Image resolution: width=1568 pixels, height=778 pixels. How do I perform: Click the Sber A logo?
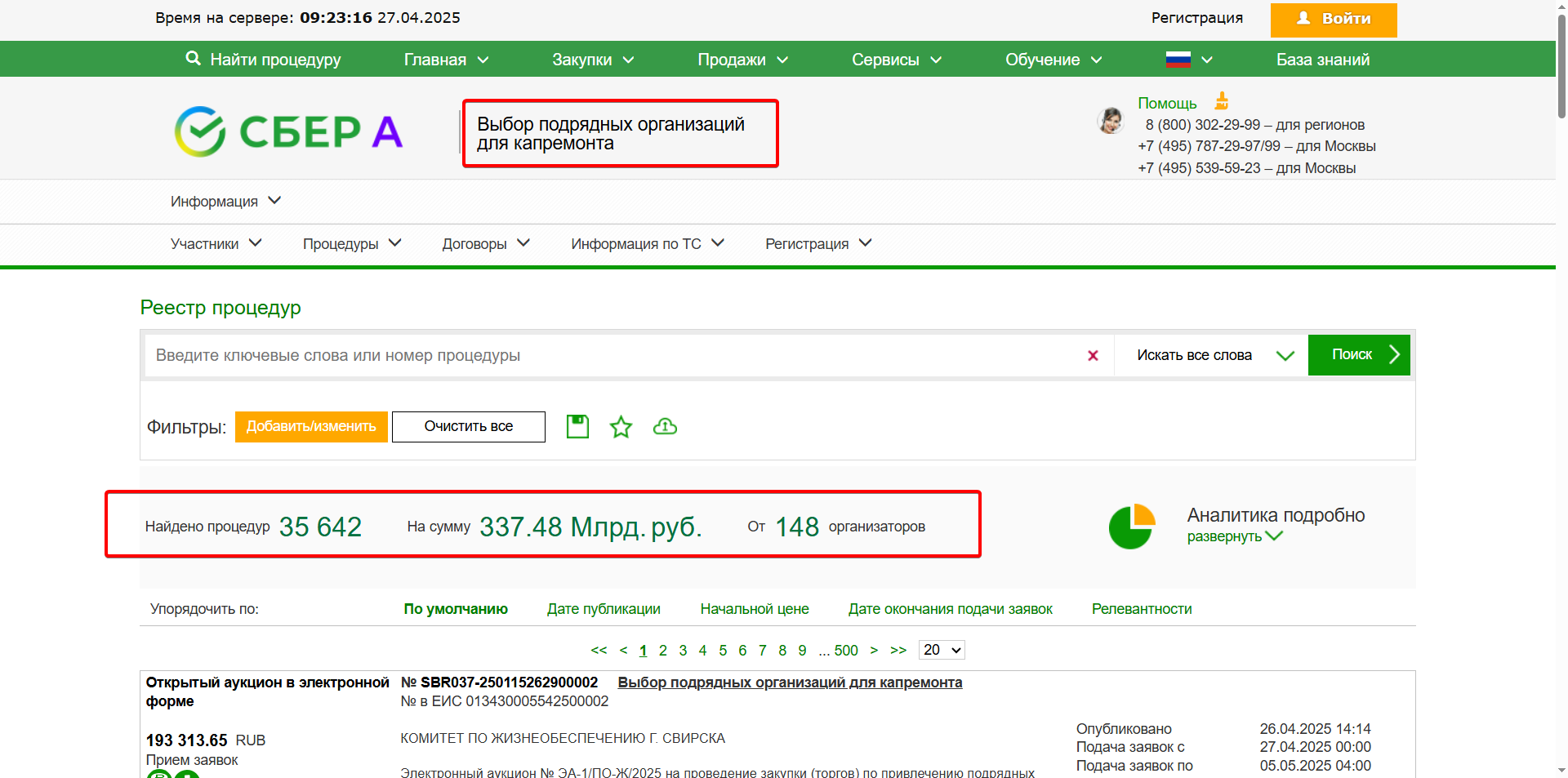tap(288, 131)
